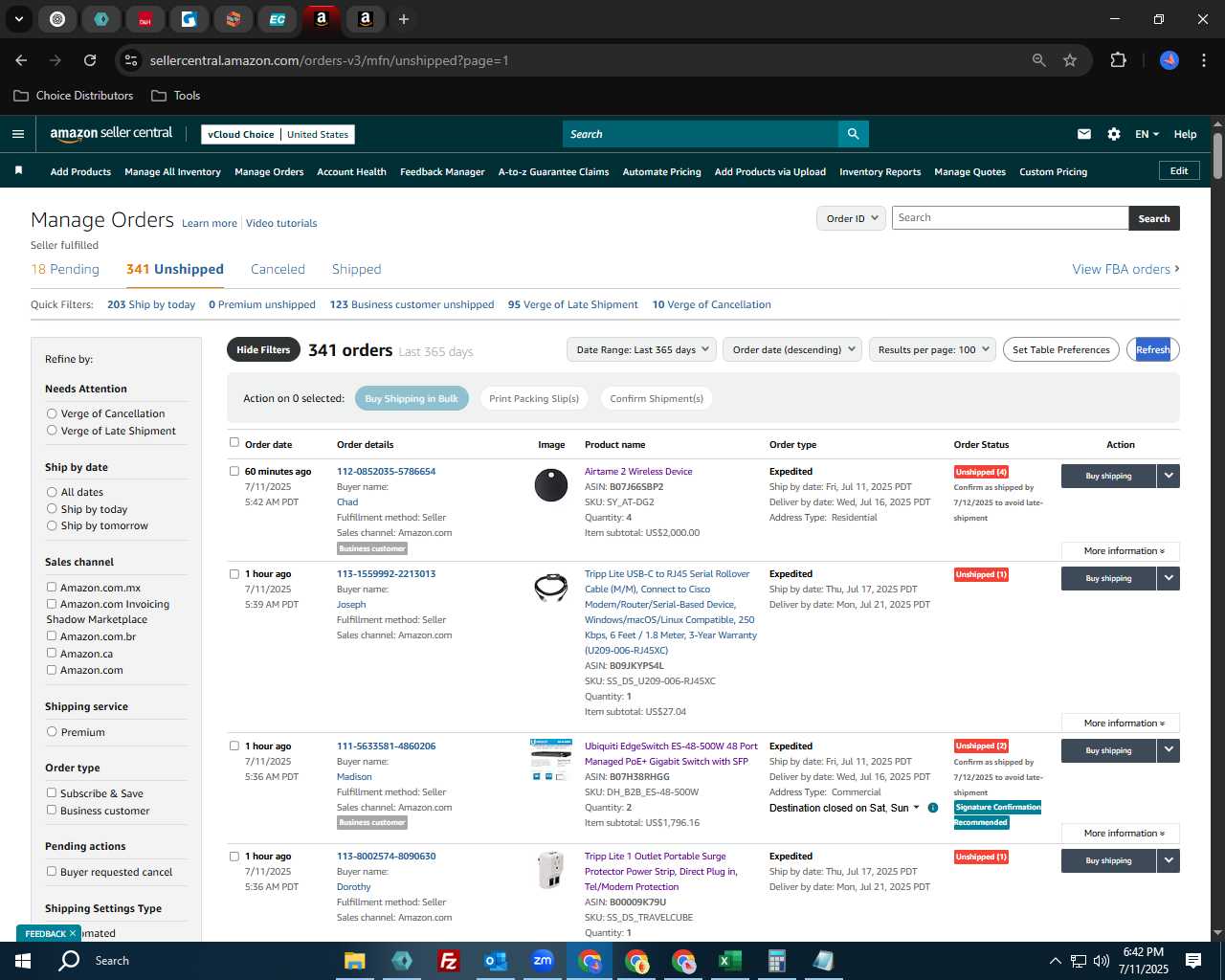
Task: Switch to the Pending orders tab
Action: pos(65,269)
